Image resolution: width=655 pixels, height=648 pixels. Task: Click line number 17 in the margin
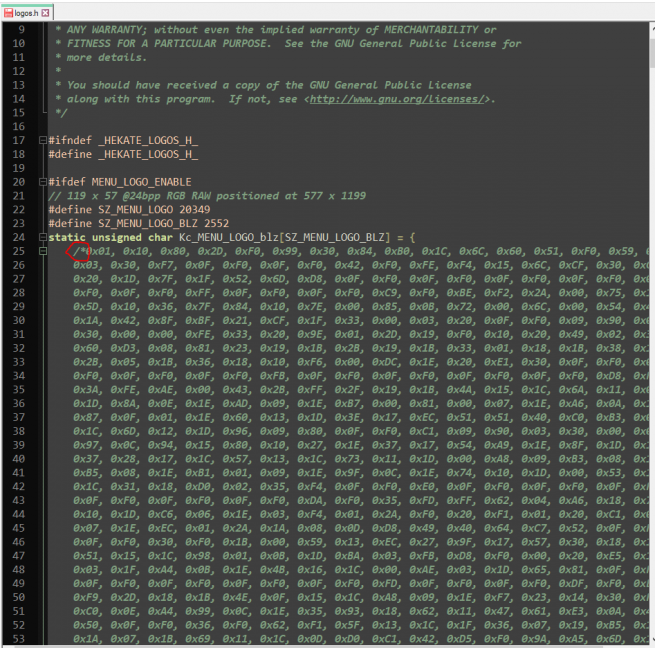(x=19, y=140)
